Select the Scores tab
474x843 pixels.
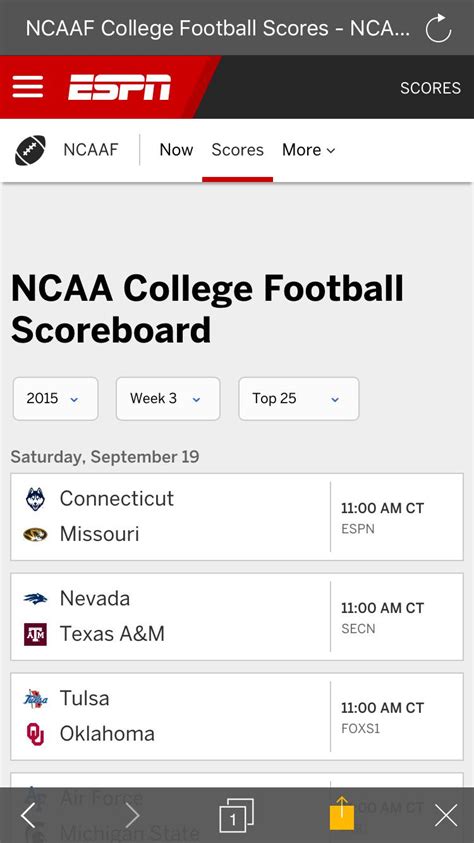pos(238,150)
